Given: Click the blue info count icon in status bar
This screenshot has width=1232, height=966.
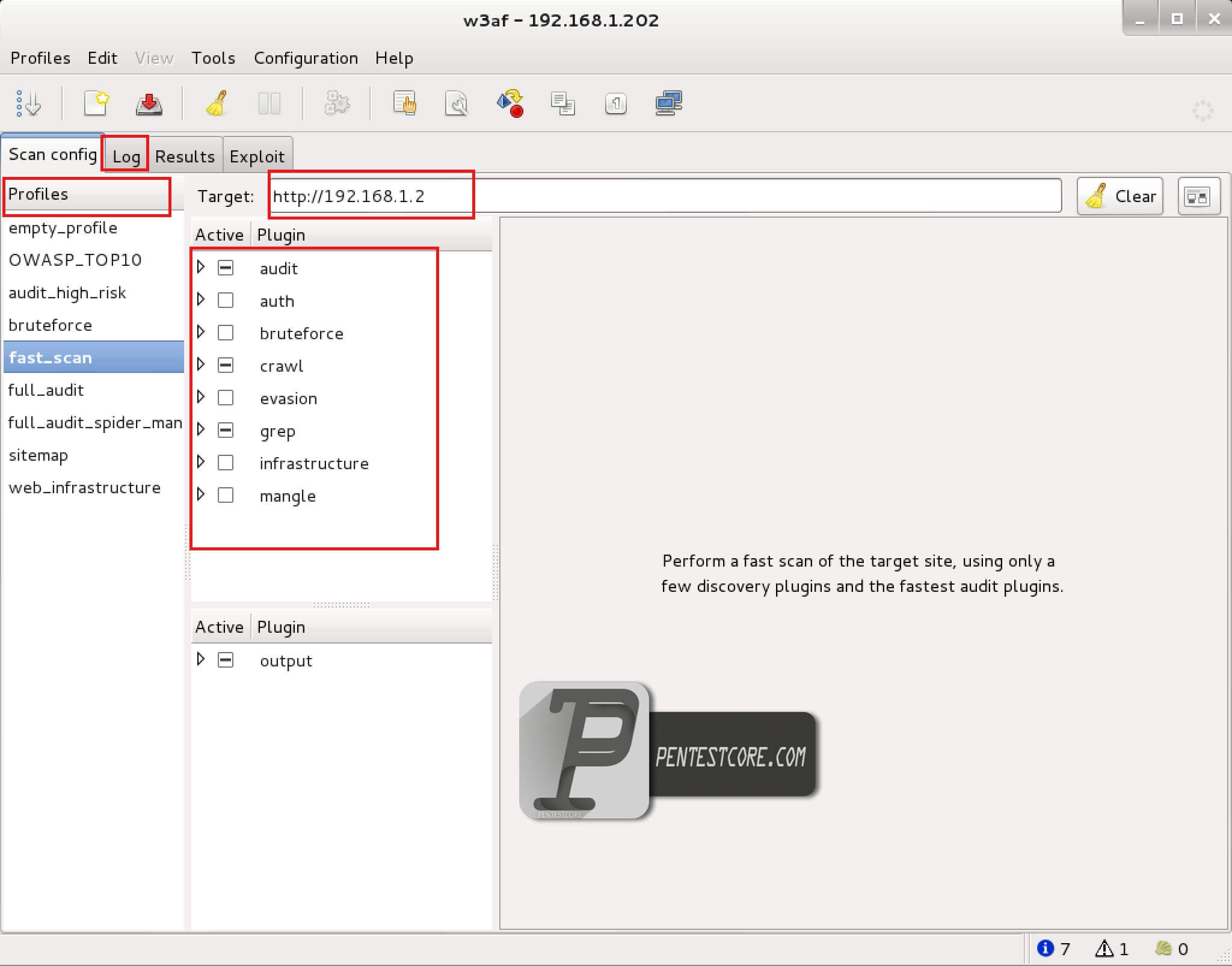Looking at the screenshot, I should (1046, 949).
